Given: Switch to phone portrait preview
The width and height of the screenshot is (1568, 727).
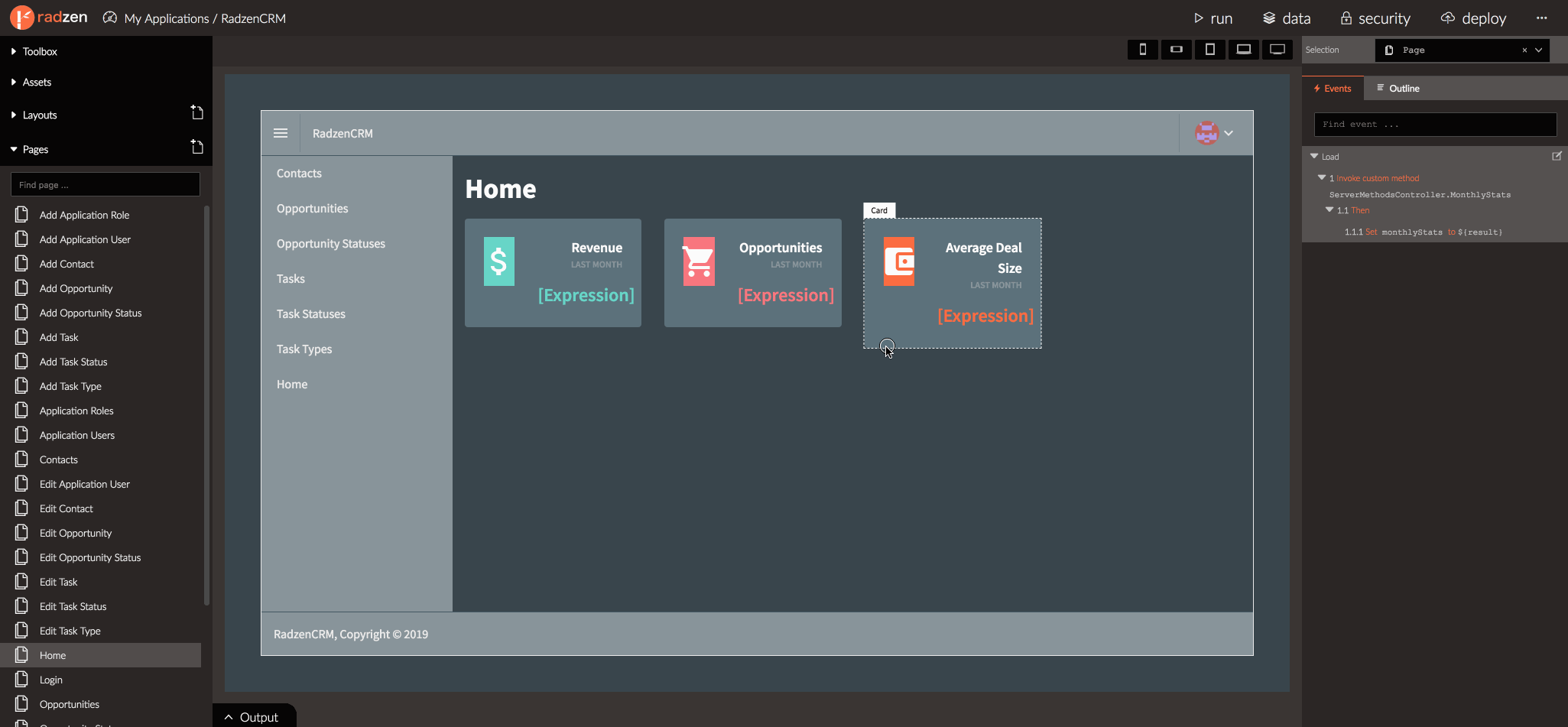Looking at the screenshot, I should pos(1143,50).
